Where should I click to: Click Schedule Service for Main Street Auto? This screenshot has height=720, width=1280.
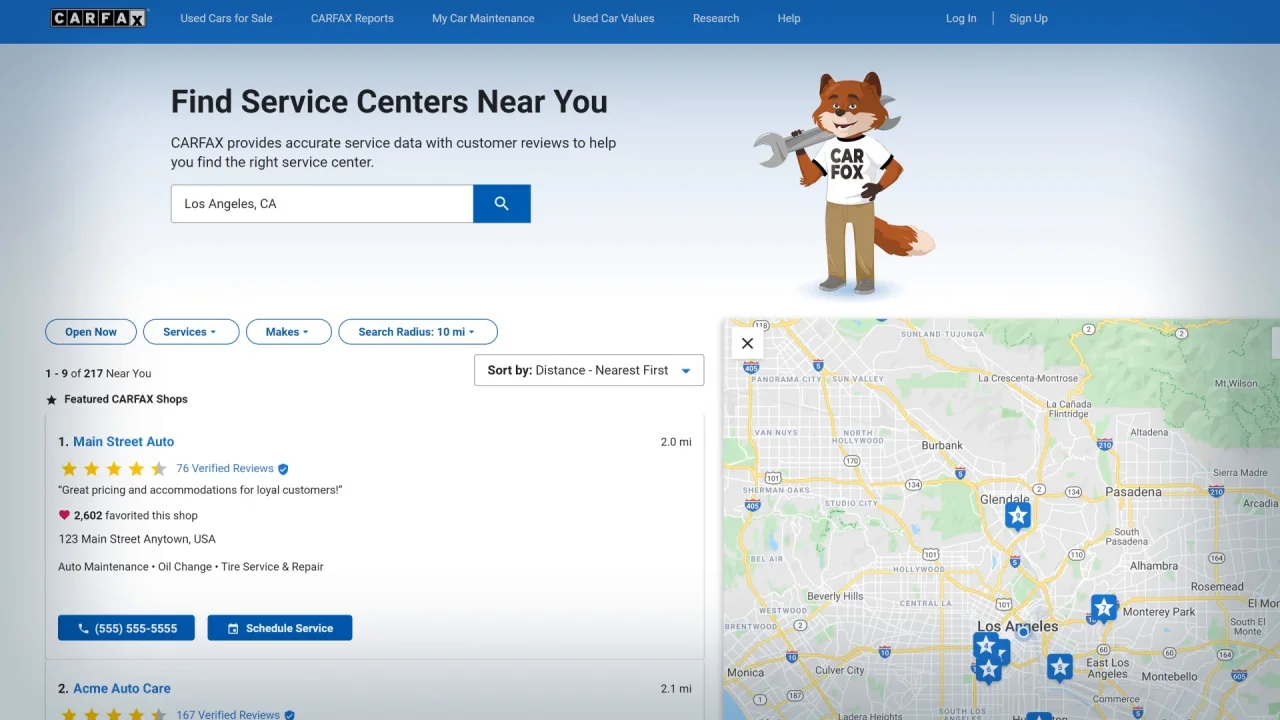pyautogui.click(x=280, y=628)
